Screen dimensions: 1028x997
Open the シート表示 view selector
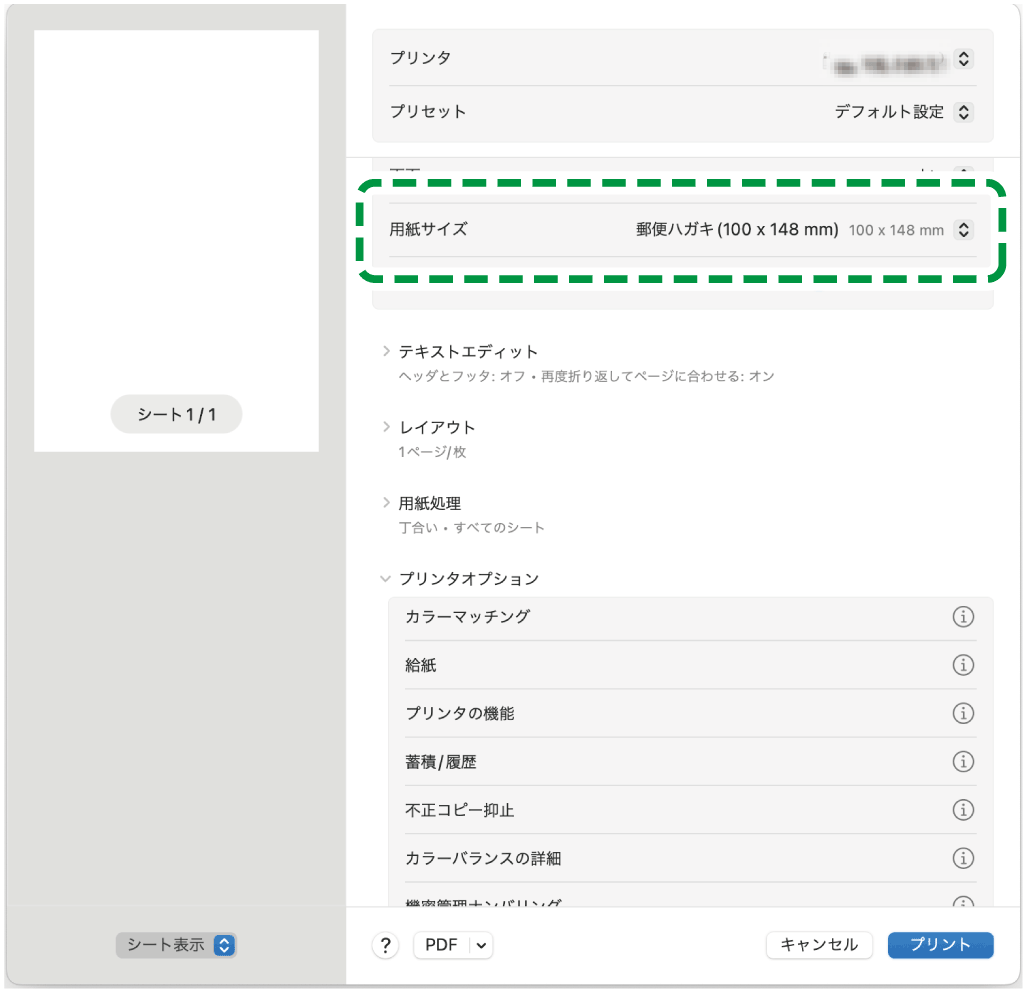[176, 944]
